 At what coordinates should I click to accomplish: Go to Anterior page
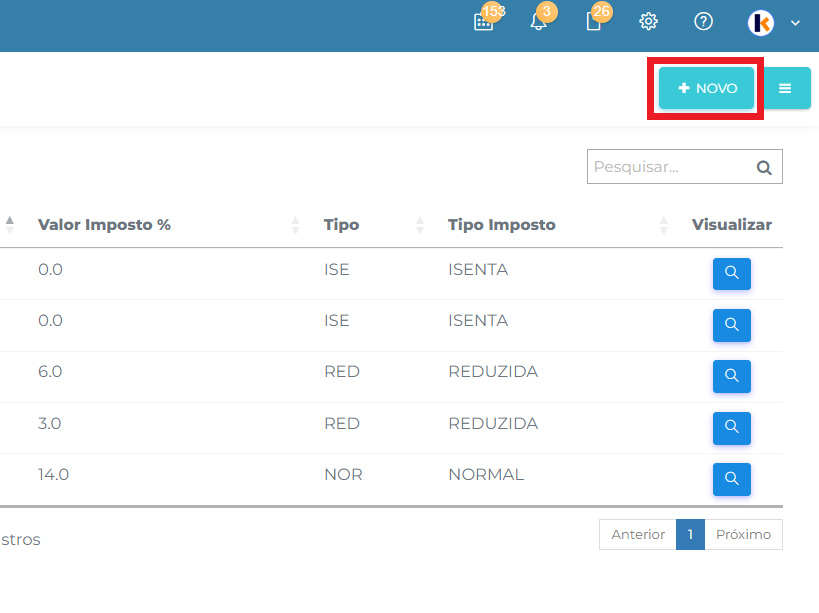(x=637, y=535)
